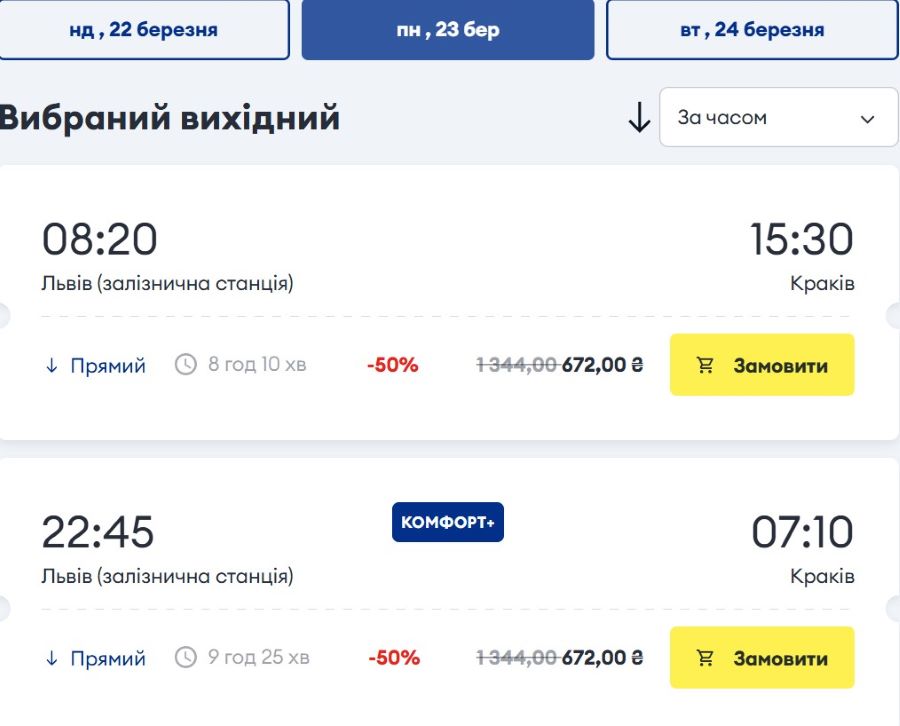Open the За часом sorting dropdown
Image resolution: width=900 pixels, height=726 pixels.
778,117
